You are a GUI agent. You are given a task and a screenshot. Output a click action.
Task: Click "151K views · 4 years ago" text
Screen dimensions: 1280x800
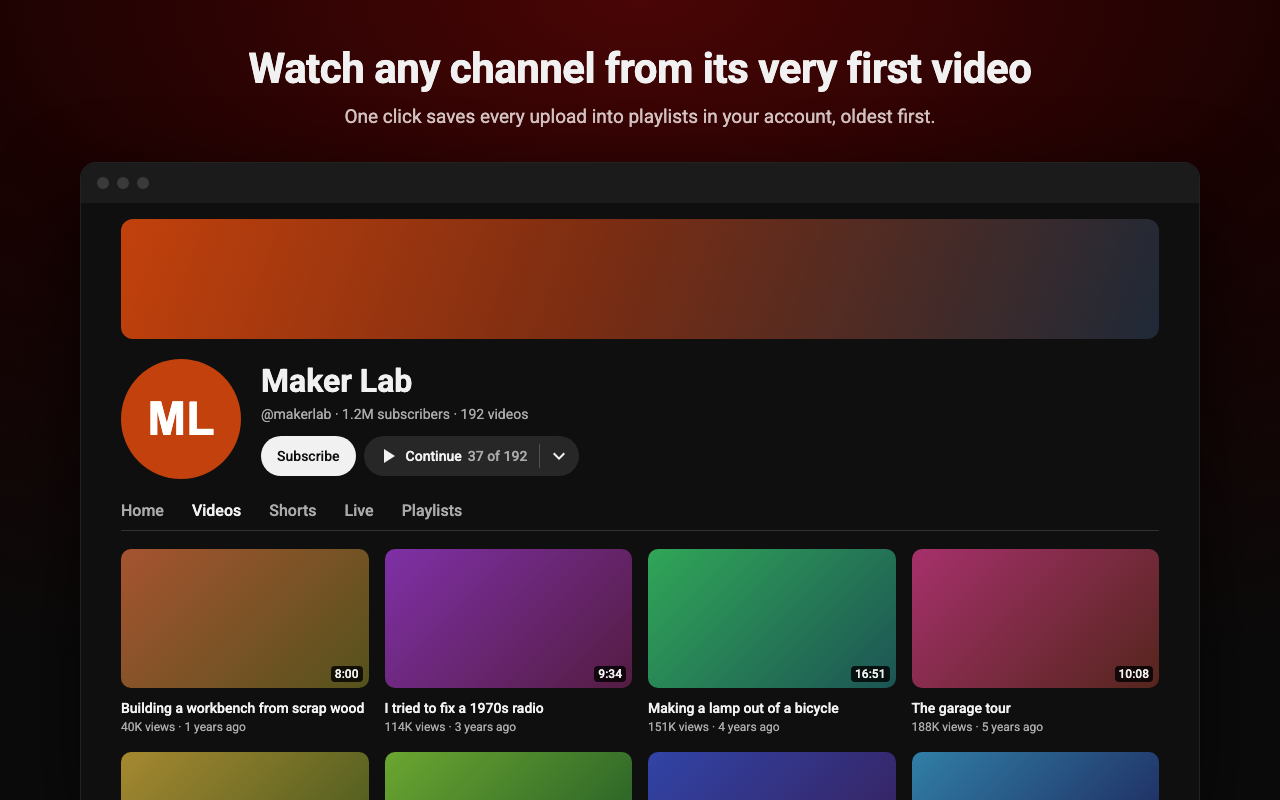coord(713,727)
